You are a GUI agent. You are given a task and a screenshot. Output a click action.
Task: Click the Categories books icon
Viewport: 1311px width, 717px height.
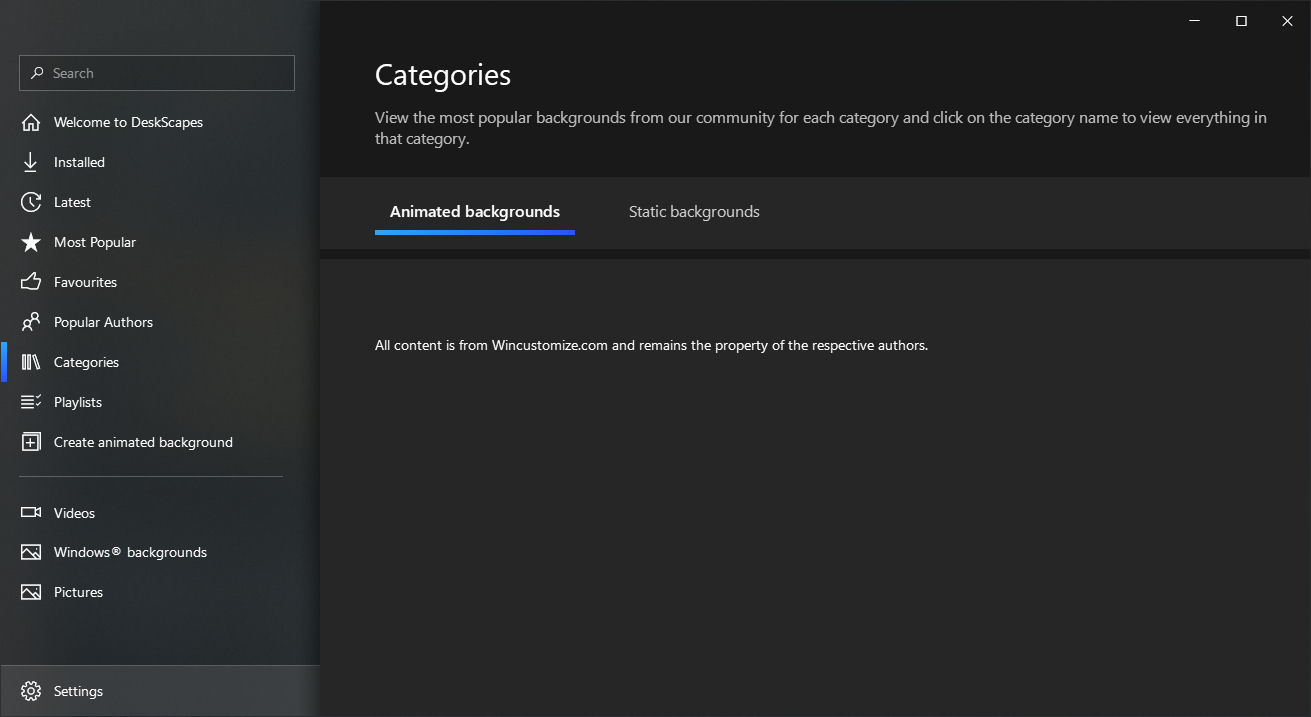click(x=31, y=362)
